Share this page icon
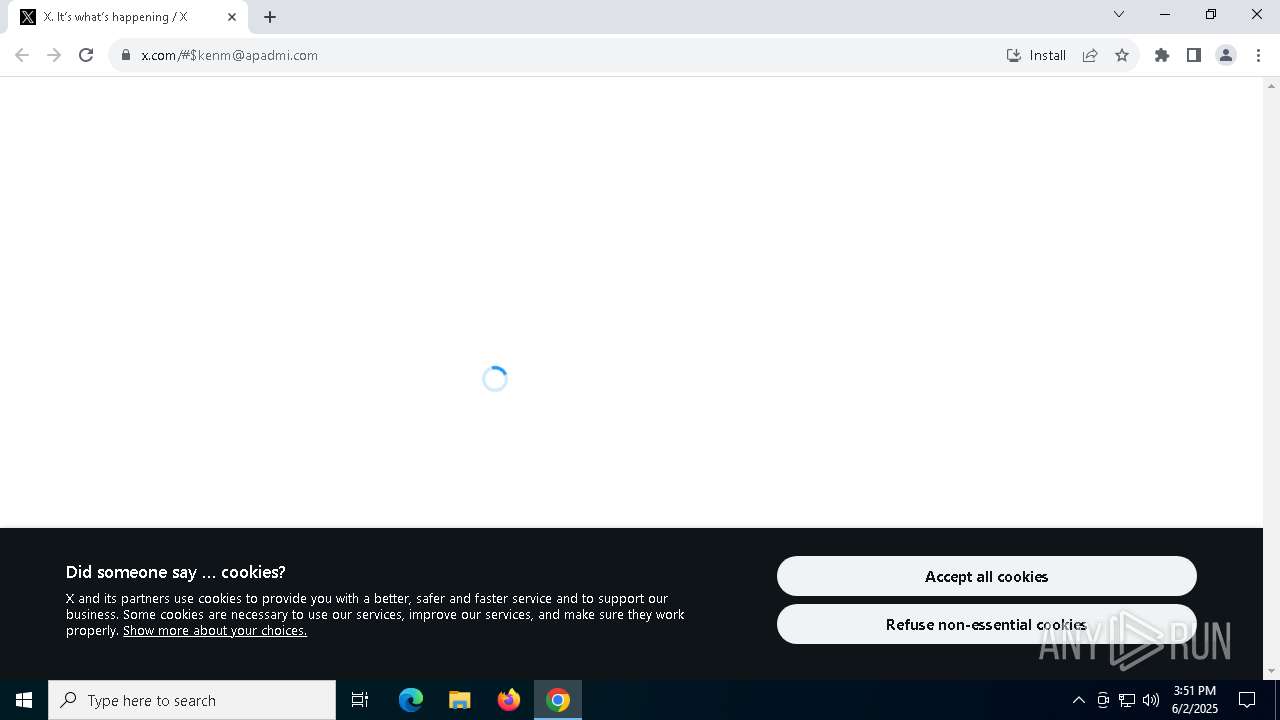Viewport: 1280px width, 720px height. coord(1090,55)
